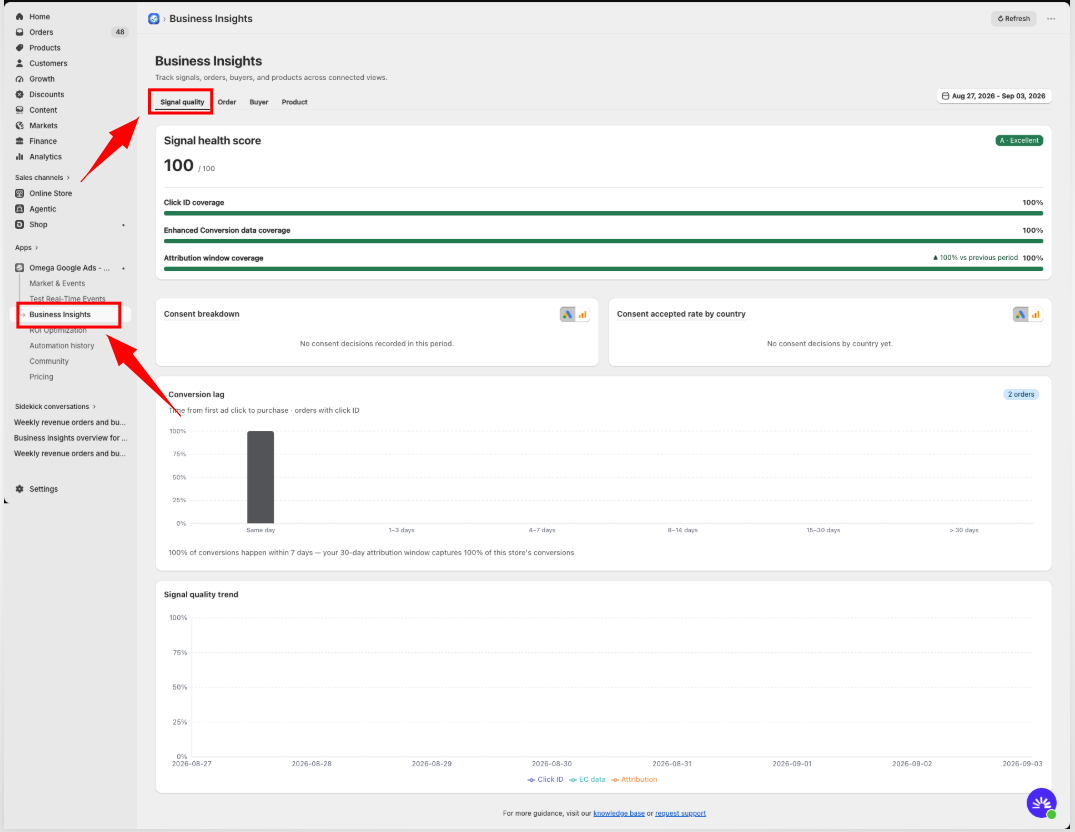This screenshot has height=832, width=1075.
Task: Open Home from the sidebar
Action: (x=39, y=16)
